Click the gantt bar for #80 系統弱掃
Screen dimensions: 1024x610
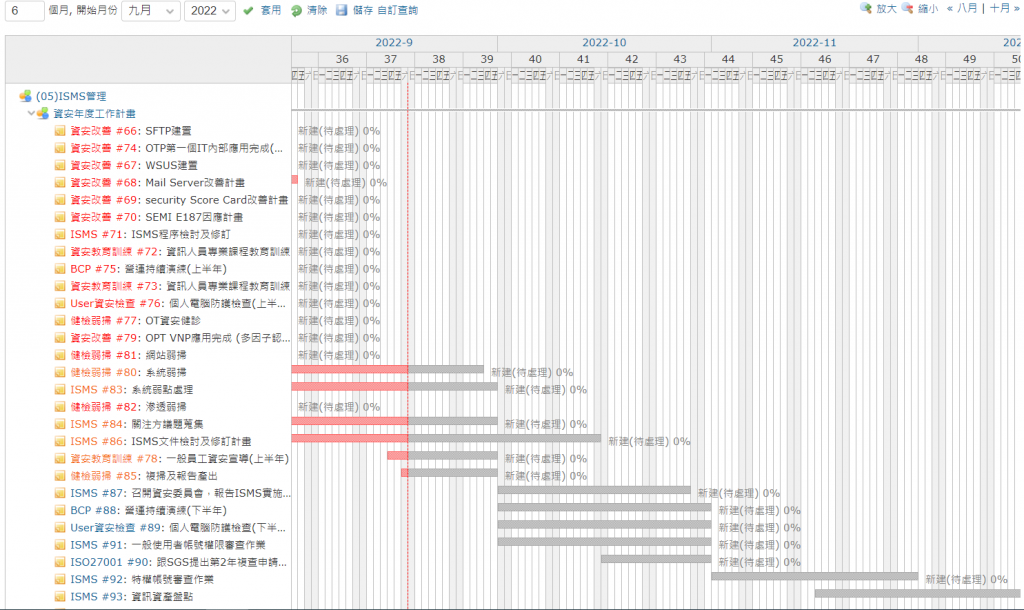[387, 370]
